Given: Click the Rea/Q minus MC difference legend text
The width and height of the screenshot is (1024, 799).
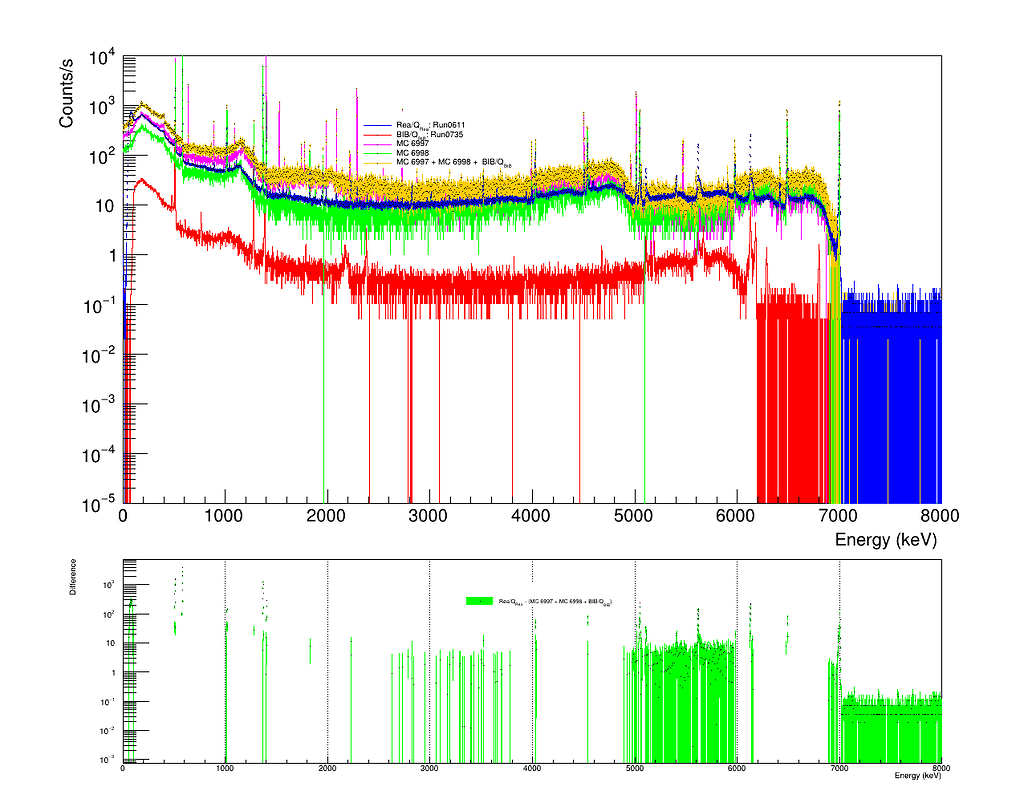Looking at the screenshot, I should point(555,602).
